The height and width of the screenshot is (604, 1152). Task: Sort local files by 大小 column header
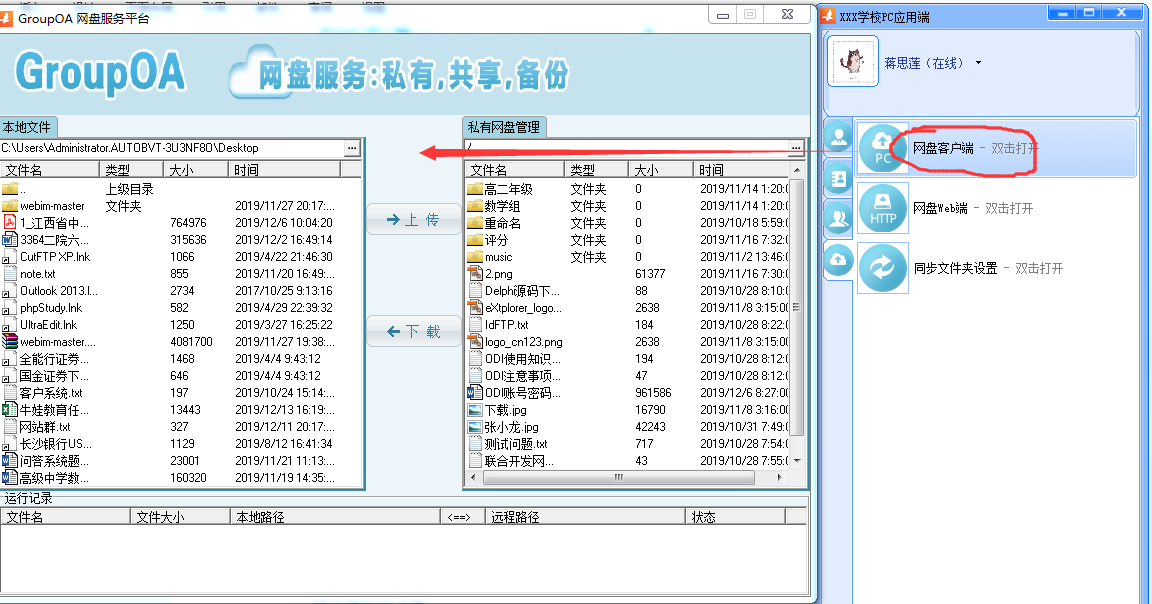click(x=196, y=170)
